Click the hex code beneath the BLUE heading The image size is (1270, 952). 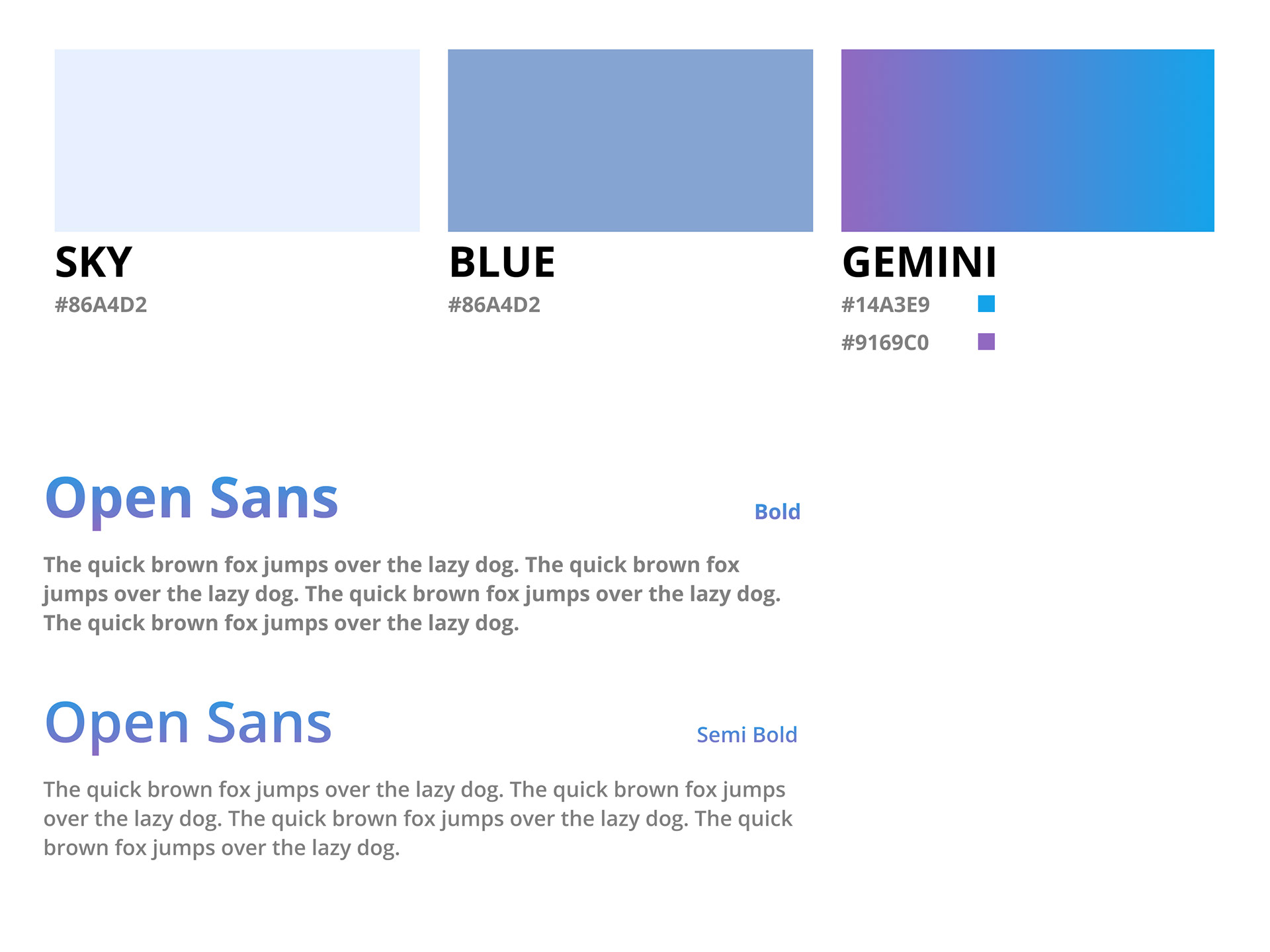coord(494,305)
